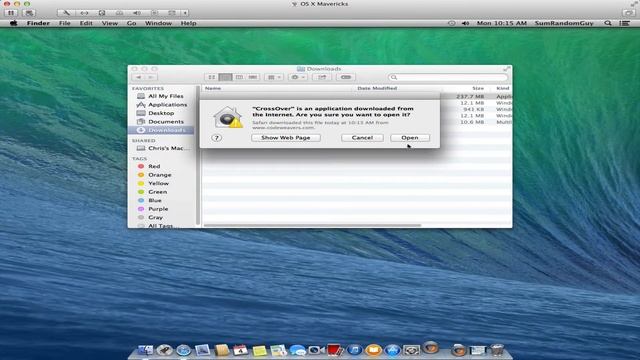Screen dimensions: 640x360
Task: Go back in the Downloads window
Action: tap(139, 77)
